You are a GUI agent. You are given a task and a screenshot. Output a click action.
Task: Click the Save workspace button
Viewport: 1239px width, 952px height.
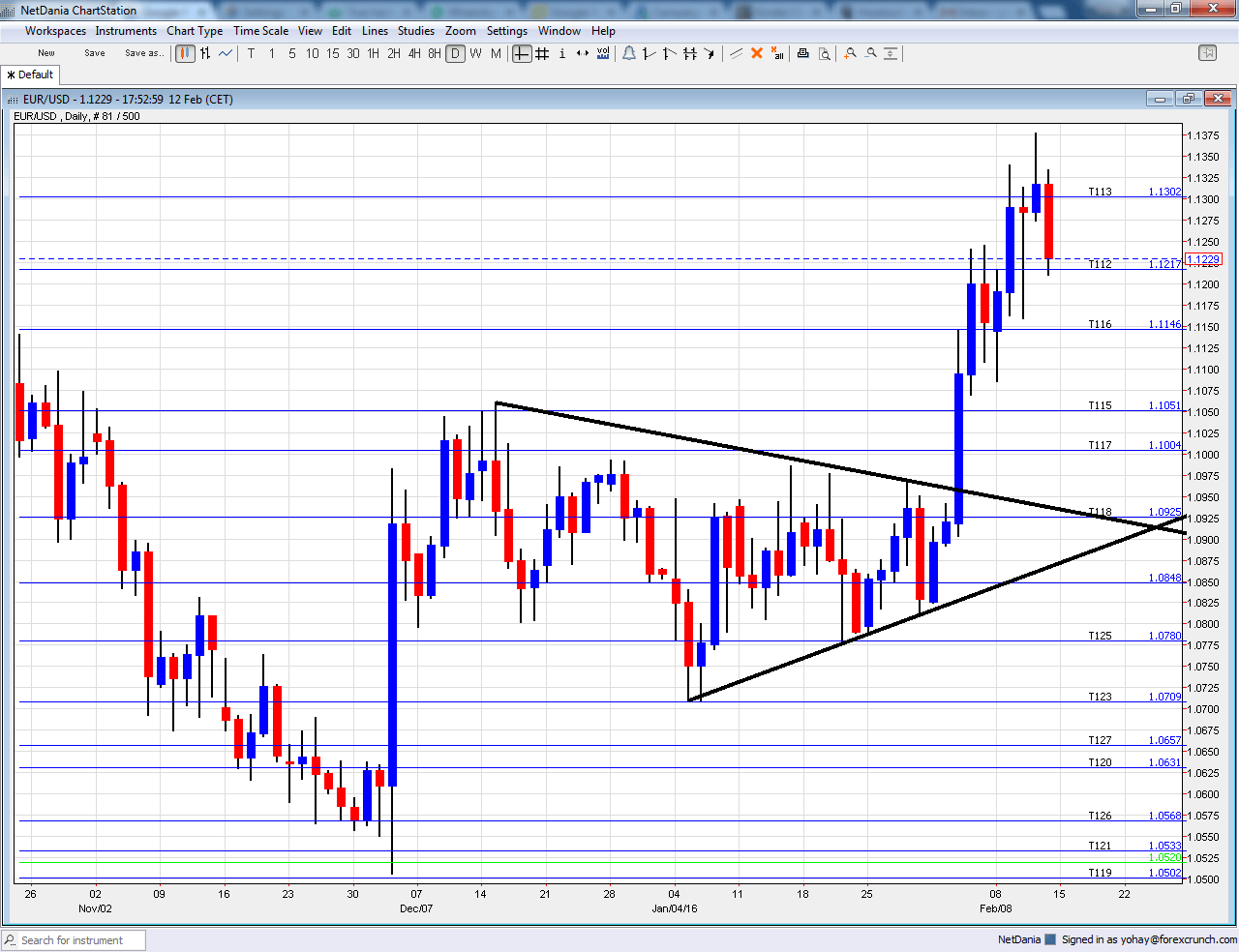coord(95,53)
